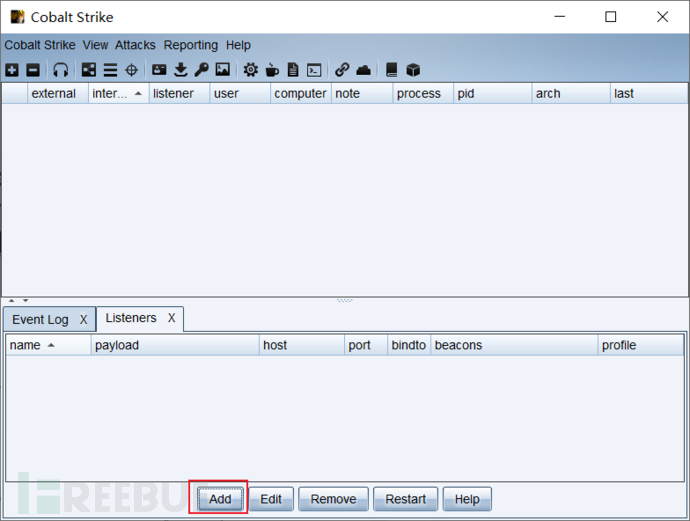Click the chain link toolbar icon
The width and height of the screenshot is (690, 521).
coord(342,70)
